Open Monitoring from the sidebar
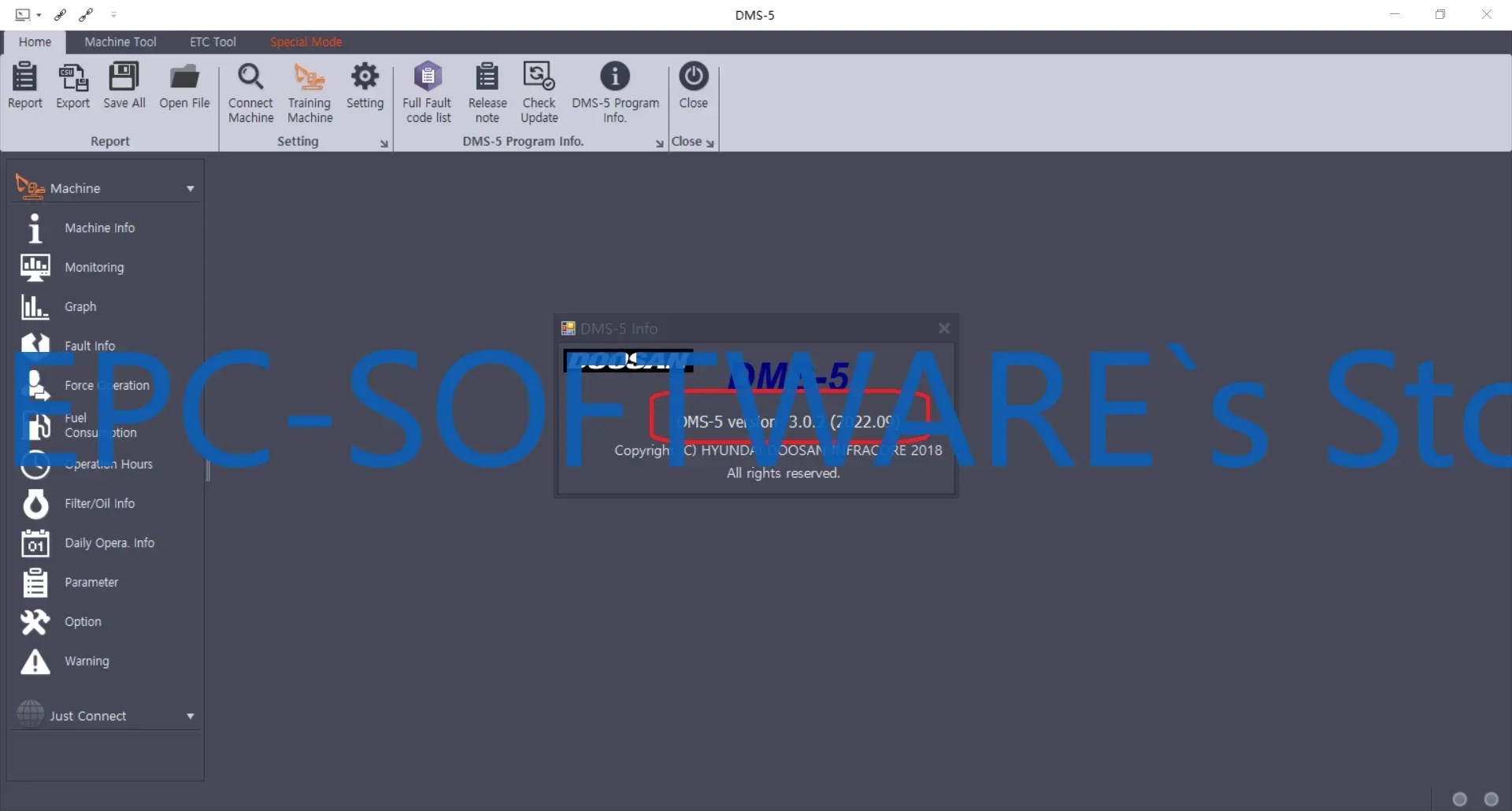The image size is (1512, 811). click(x=94, y=267)
